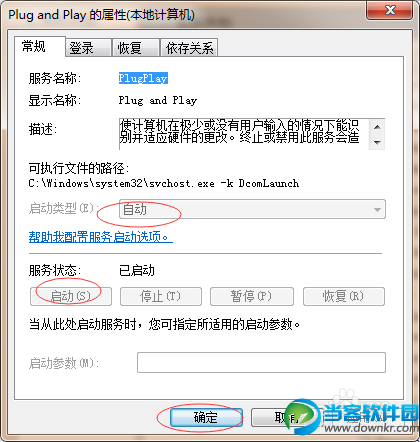Switch to the 登录 tab
This screenshot has width=420, height=442.
point(88,48)
